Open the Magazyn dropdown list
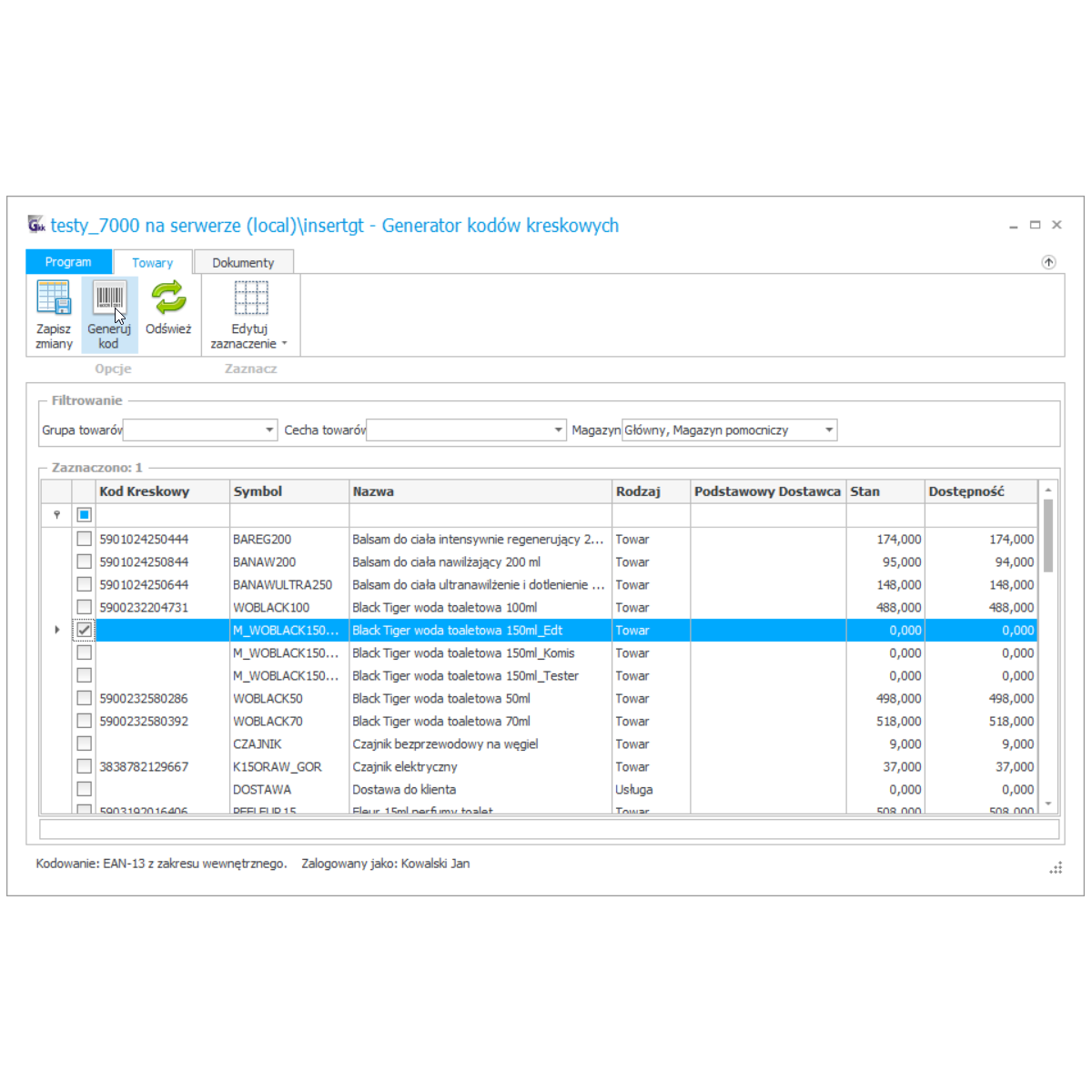 828,430
